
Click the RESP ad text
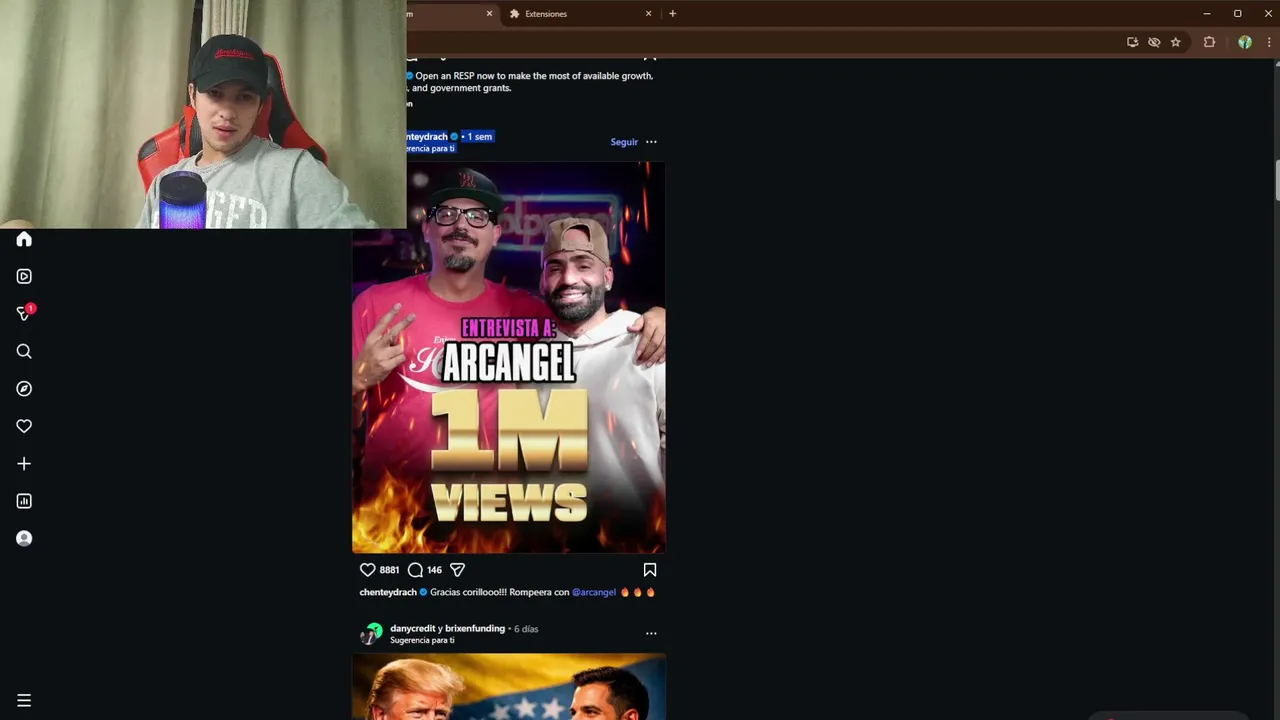coord(532,82)
